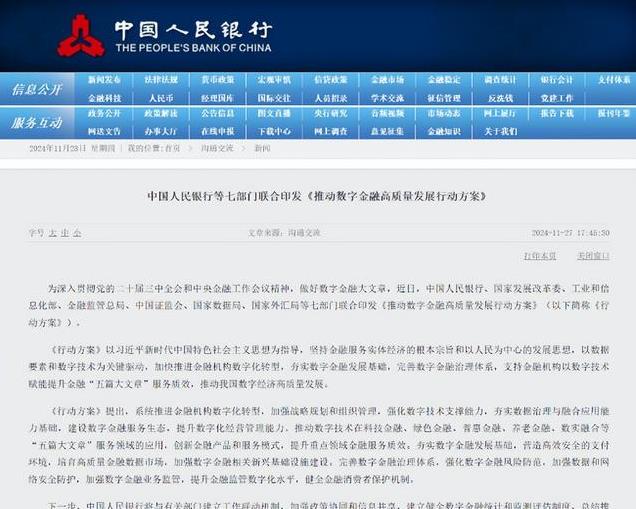Open the 宏观审慎 menu item
This screenshot has width=636, height=509.
coord(274,80)
